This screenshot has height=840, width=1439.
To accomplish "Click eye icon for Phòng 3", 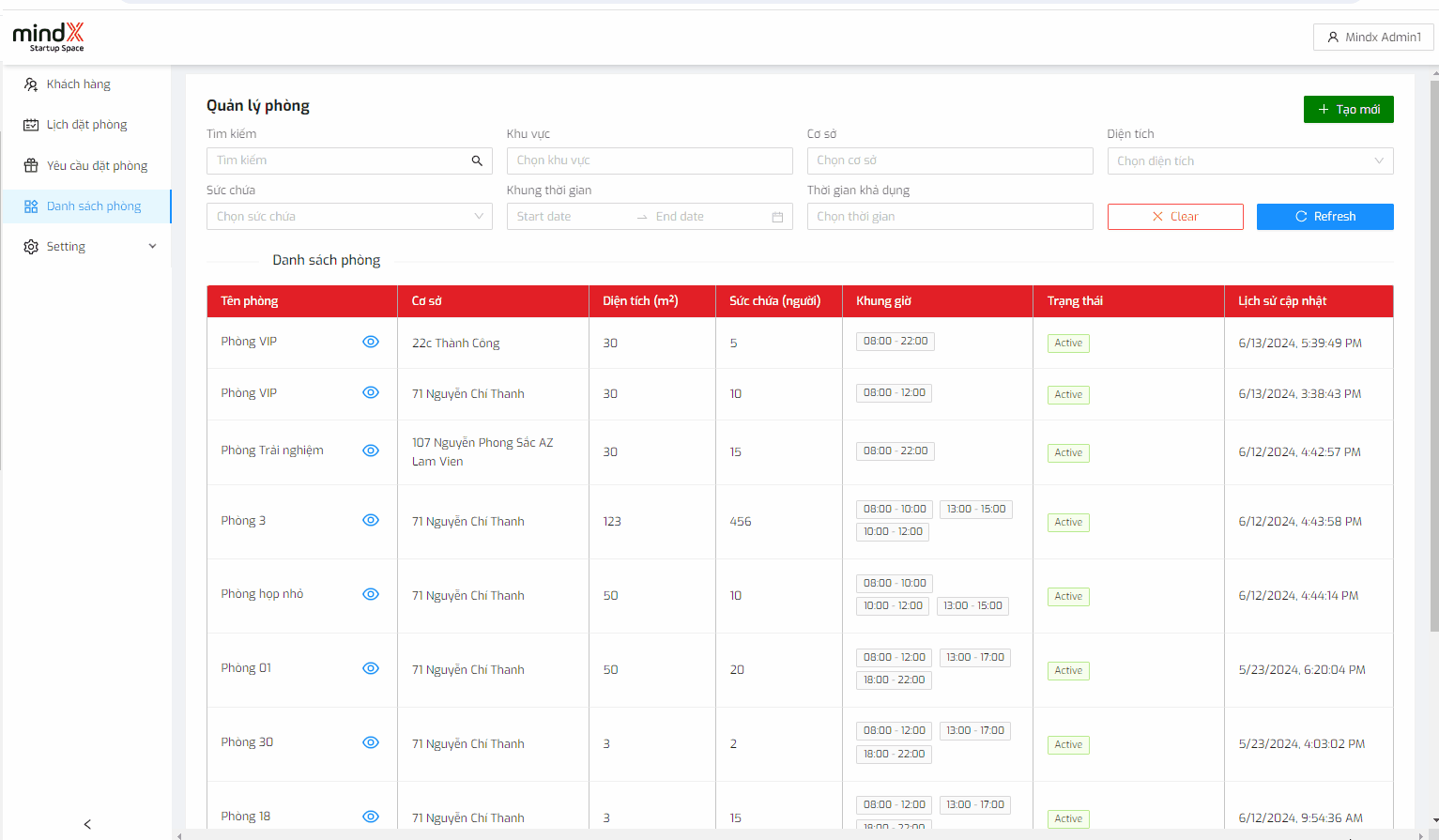I will [371, 520].
